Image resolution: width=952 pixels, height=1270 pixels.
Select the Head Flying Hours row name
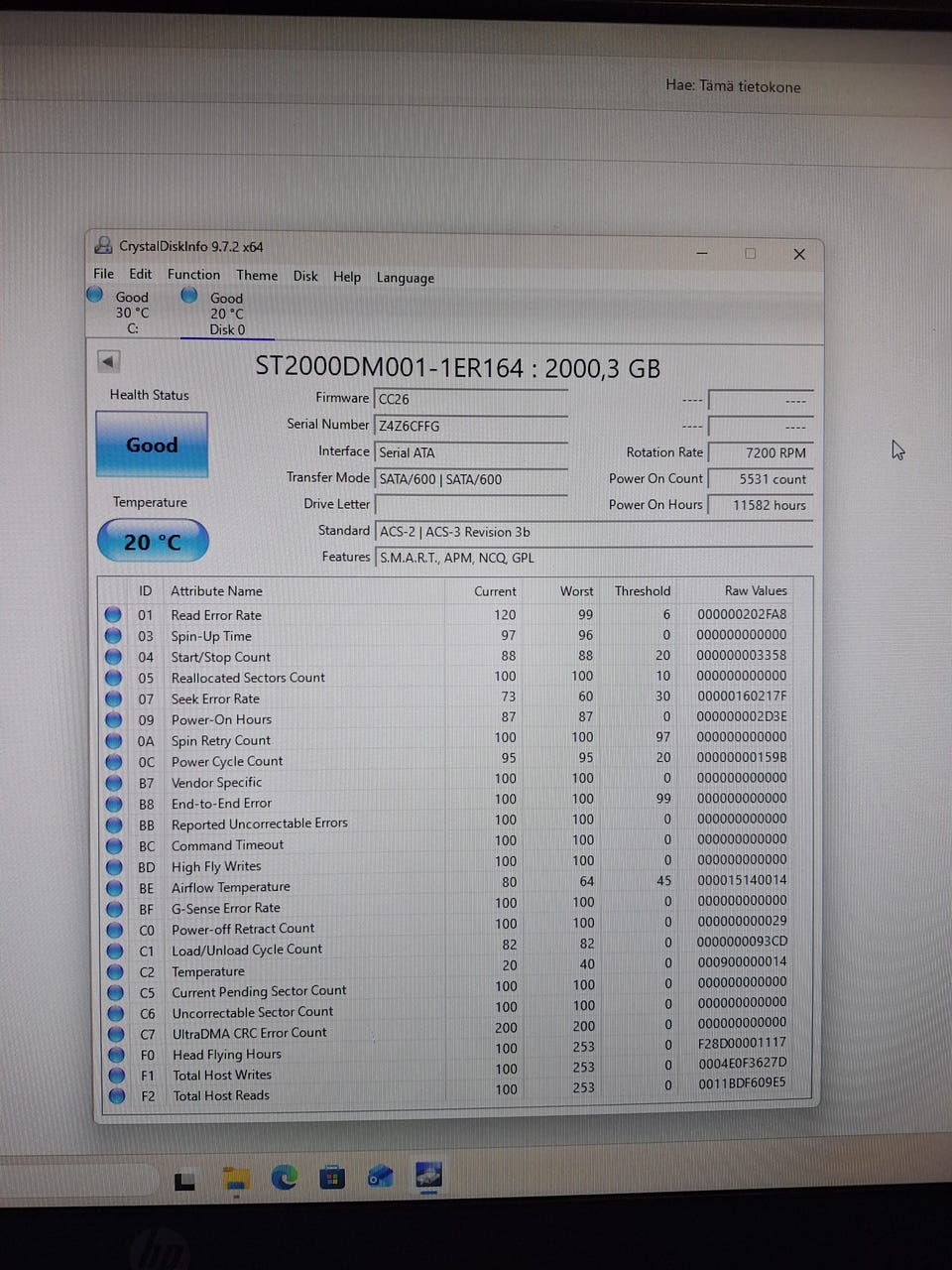coord(227,1055)
